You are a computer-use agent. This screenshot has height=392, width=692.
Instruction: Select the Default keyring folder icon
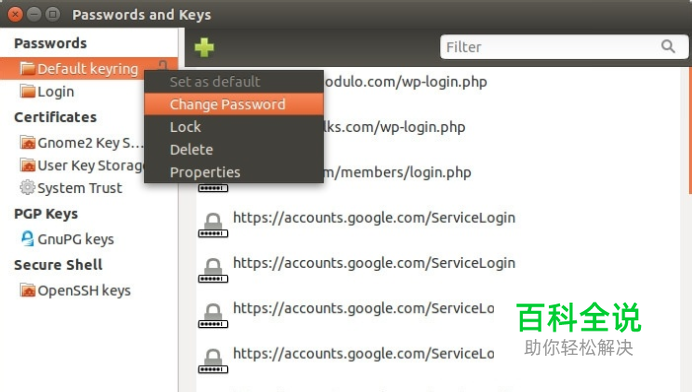click(27, 68)
